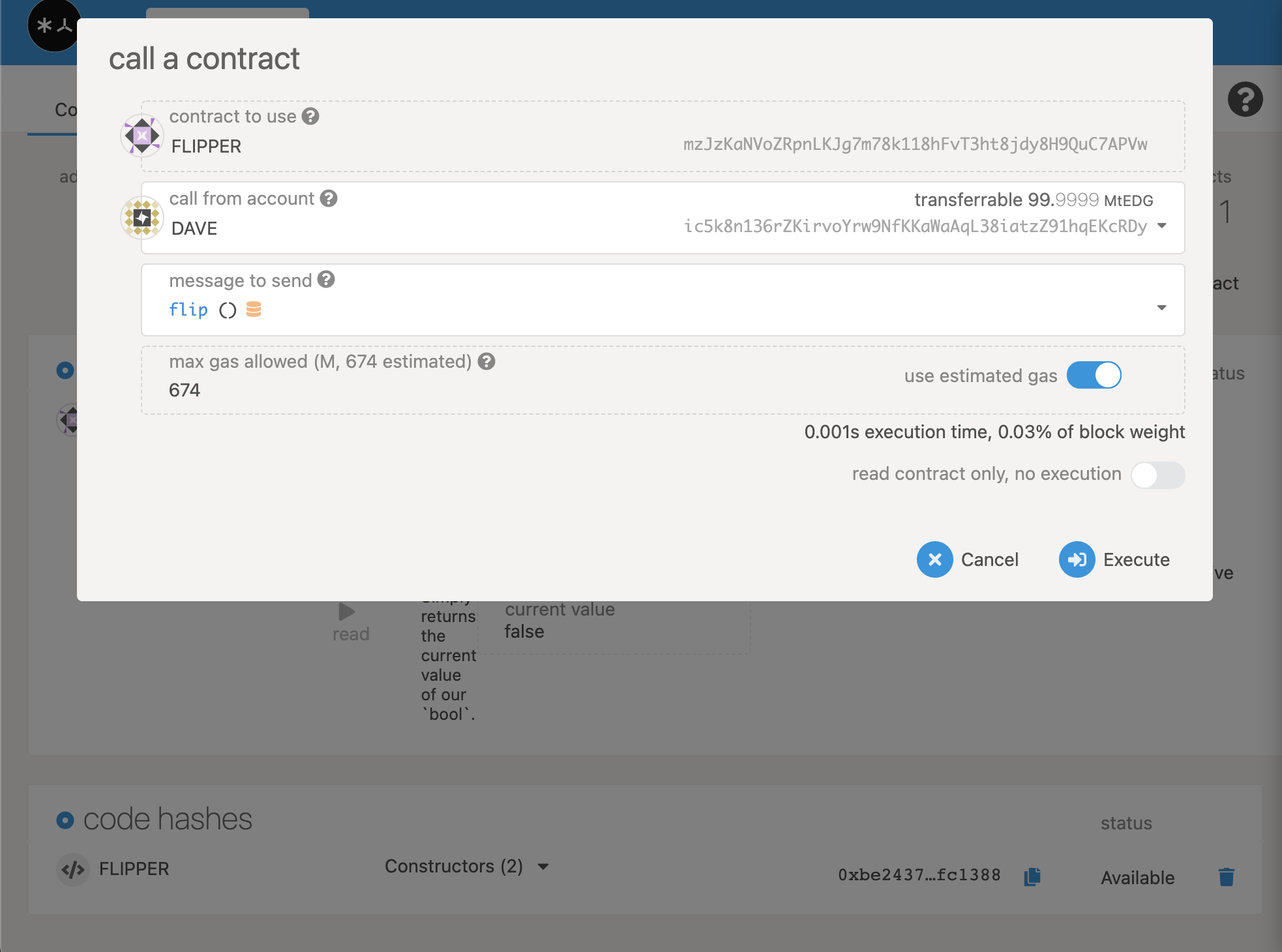Click the help icon beside 'message to send'
This screenshot has height=952, width=1282.
point(326,280)
